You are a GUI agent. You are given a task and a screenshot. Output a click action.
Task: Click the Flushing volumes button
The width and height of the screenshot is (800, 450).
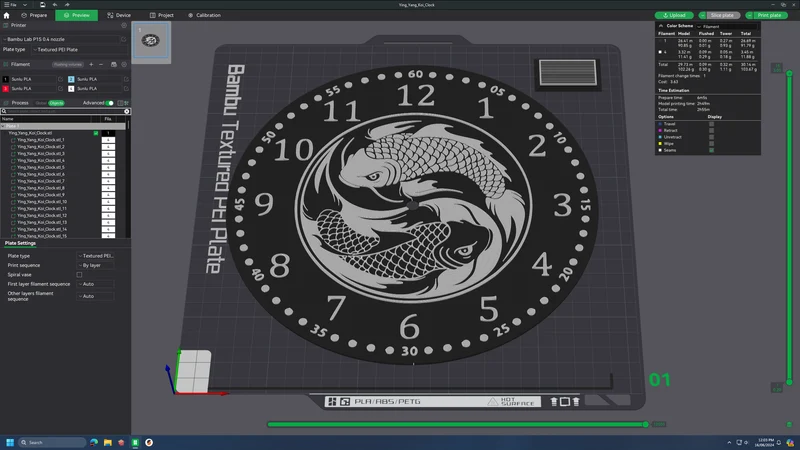point(68,64)
